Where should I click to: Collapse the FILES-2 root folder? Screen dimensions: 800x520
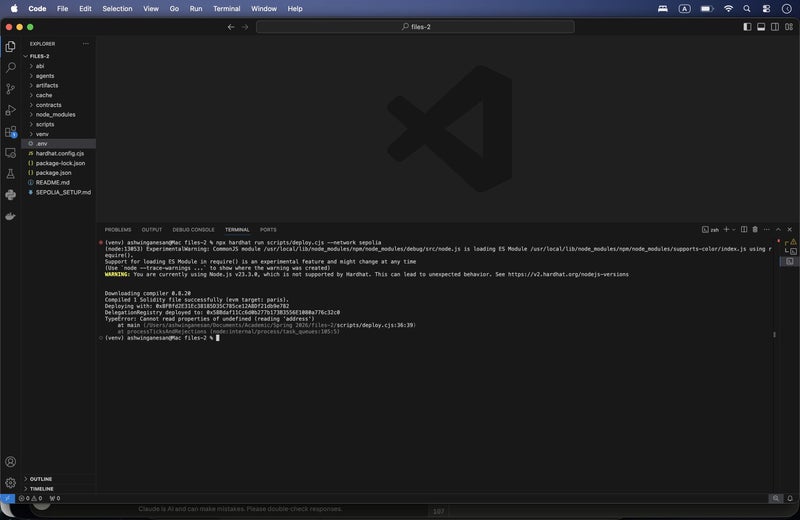[58, 56]
